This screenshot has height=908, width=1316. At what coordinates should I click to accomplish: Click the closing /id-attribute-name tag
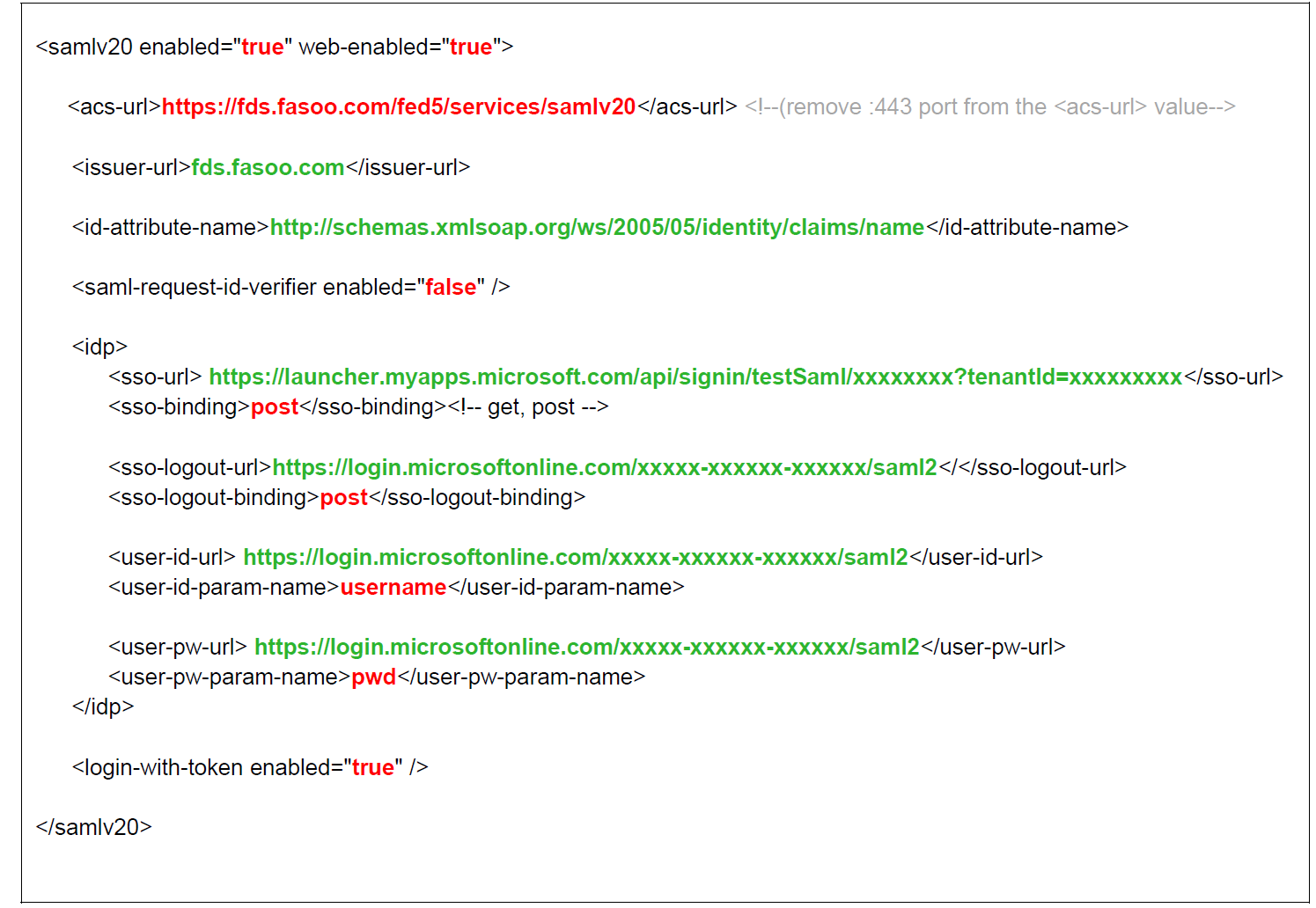tap(1027, 228)
